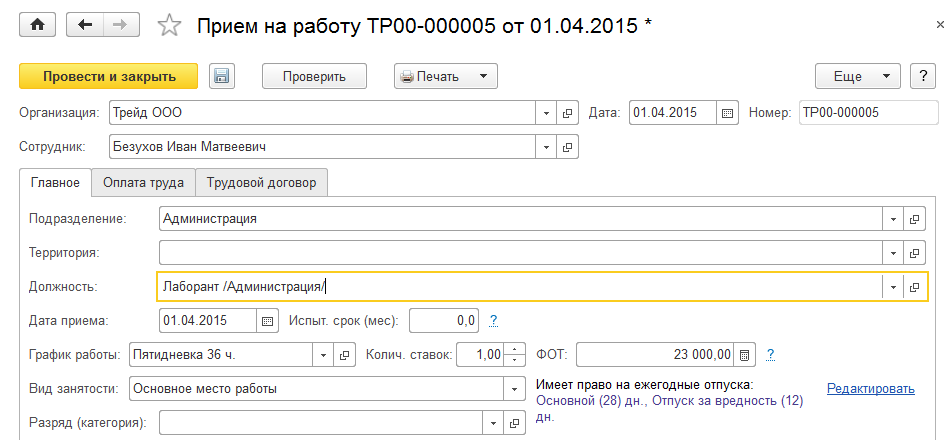Image resolution: width=952 pixels, height=440 pixels.
Task: Expand the Разряд (категория) dropdown list
Action: point(494,422)
